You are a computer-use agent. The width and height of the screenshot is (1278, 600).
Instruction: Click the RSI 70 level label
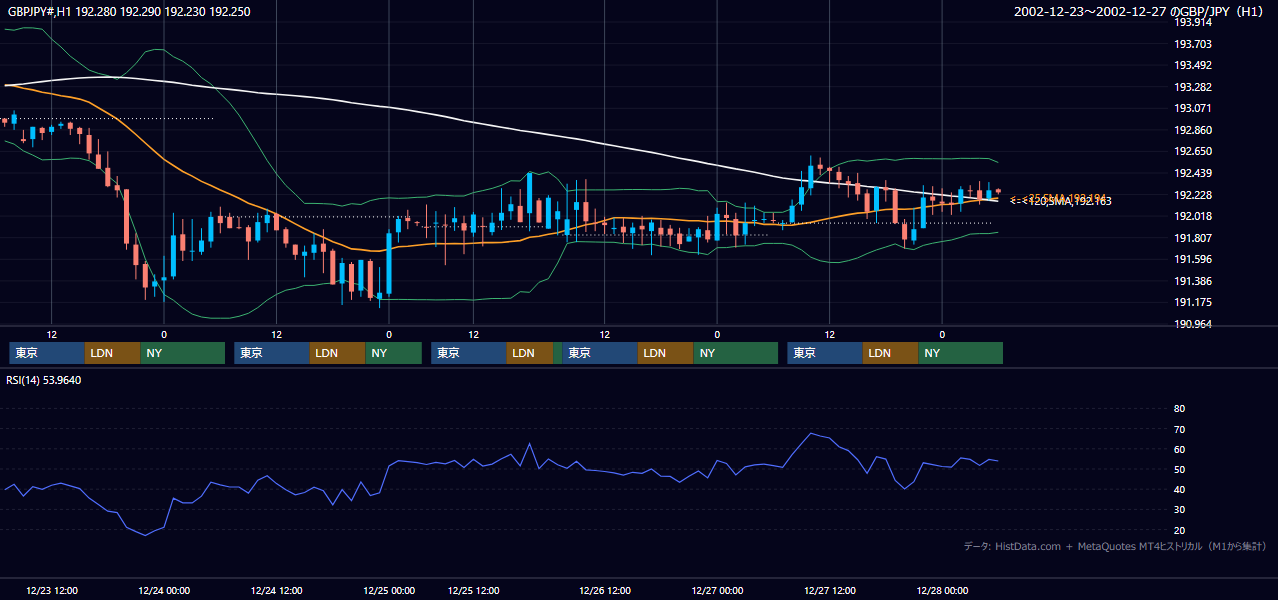click(1179, 429)
